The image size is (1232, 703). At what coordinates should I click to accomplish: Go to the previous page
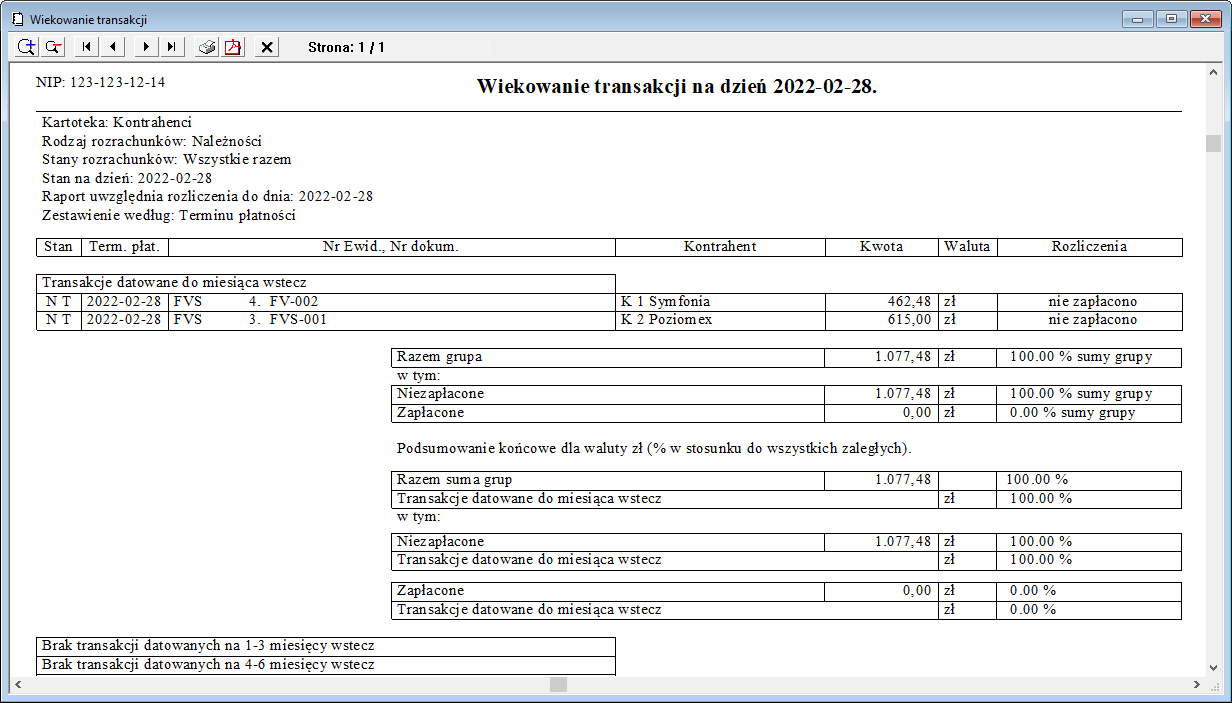113,47
